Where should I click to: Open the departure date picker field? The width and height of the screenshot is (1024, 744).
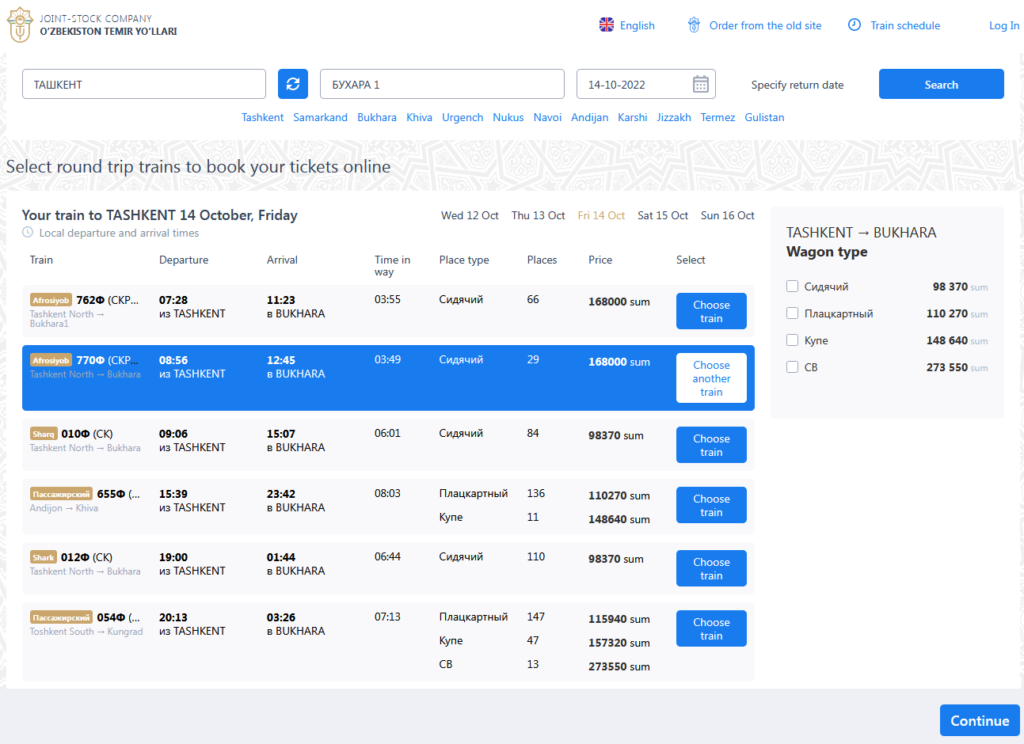[630, 83]
